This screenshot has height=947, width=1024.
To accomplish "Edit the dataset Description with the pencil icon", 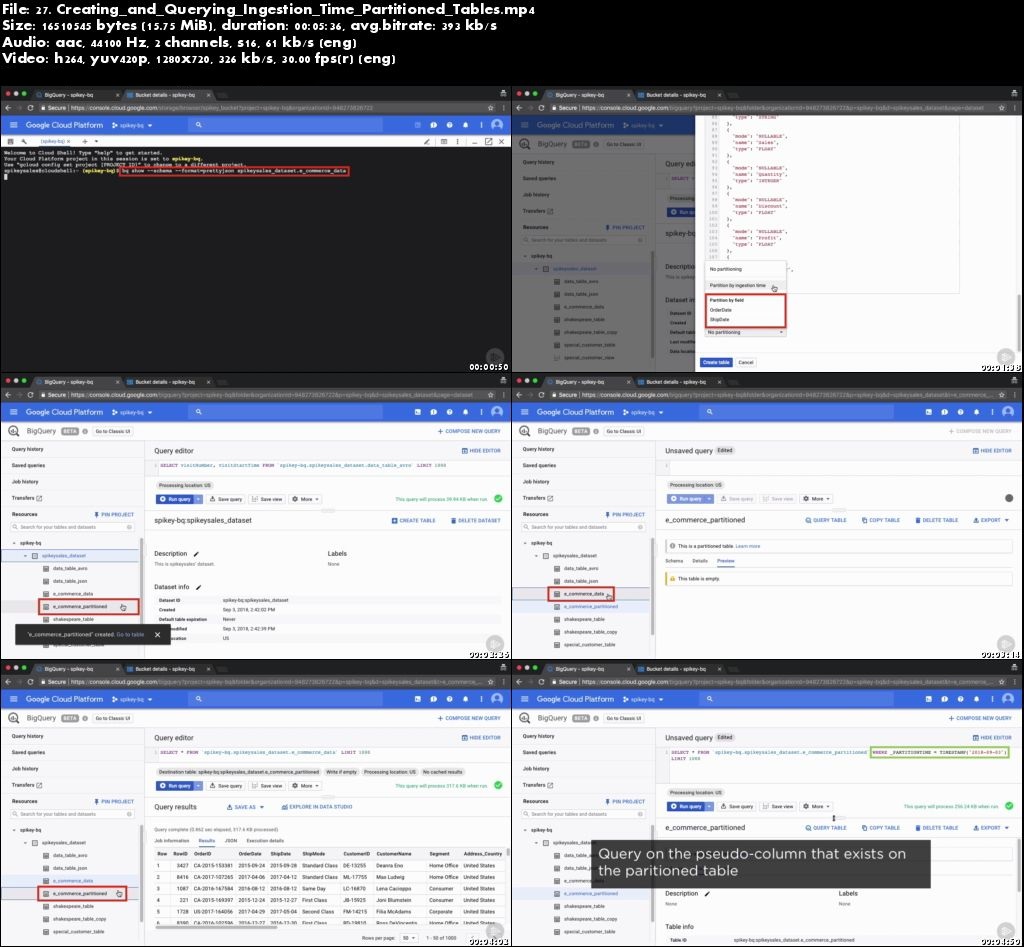I will pos(196,554).
